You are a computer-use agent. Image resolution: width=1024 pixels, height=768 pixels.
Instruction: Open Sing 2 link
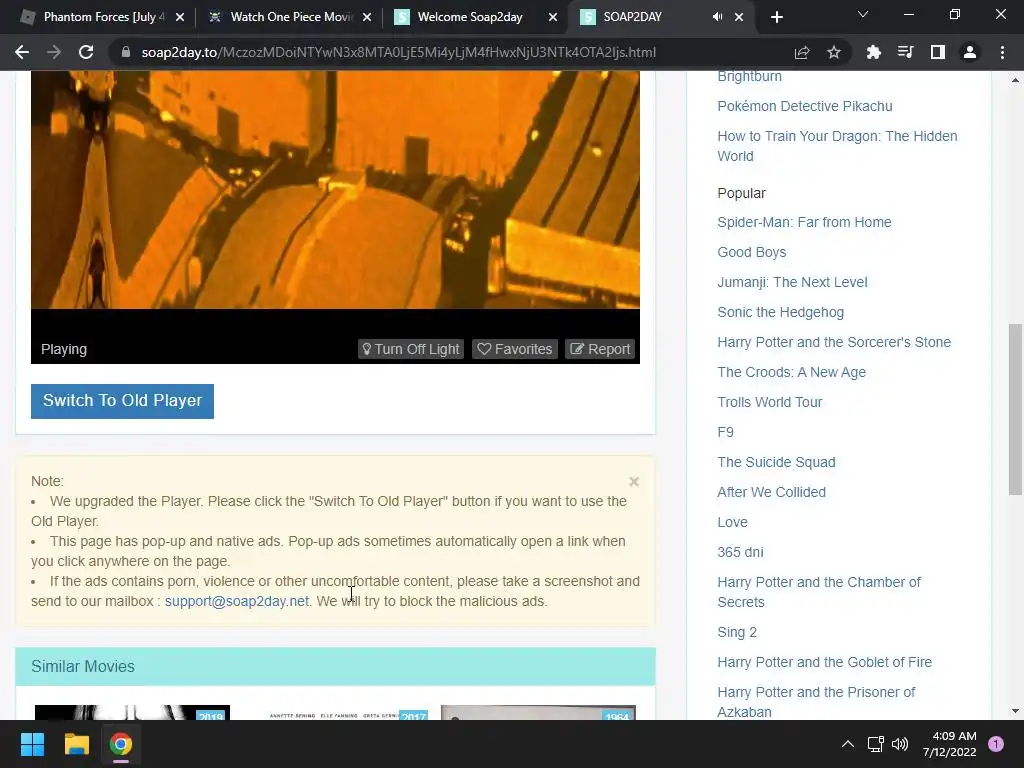tap(737, 633)
